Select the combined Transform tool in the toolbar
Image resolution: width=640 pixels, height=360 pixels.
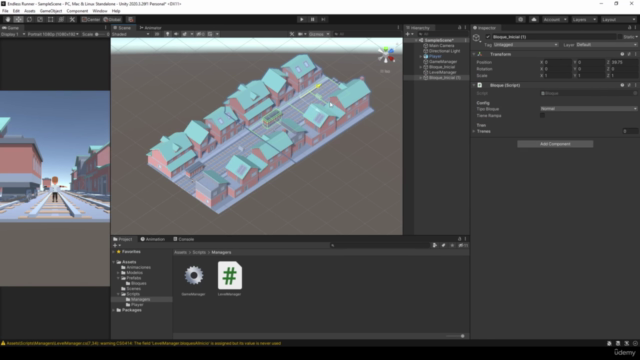click(x=61, y=19)
